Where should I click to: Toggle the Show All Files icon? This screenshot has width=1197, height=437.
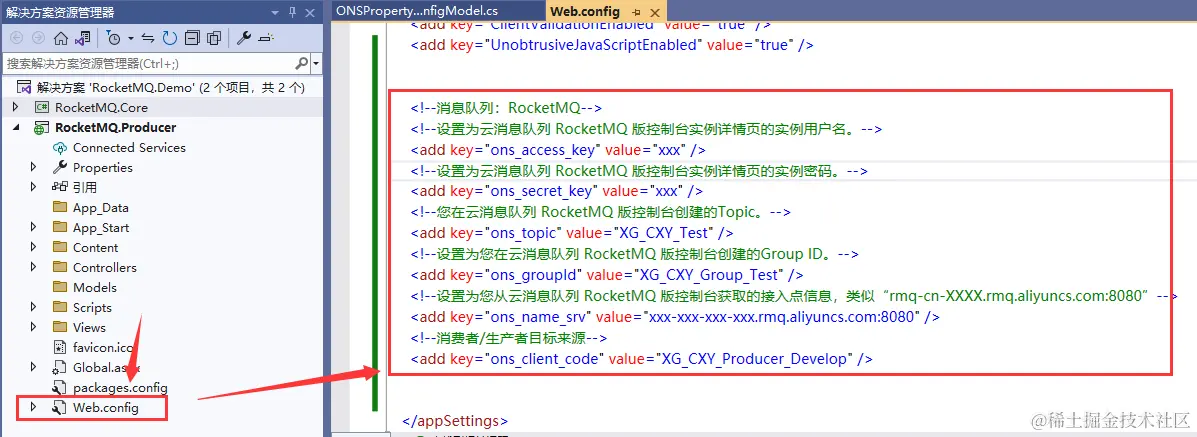tap(215, 37)
